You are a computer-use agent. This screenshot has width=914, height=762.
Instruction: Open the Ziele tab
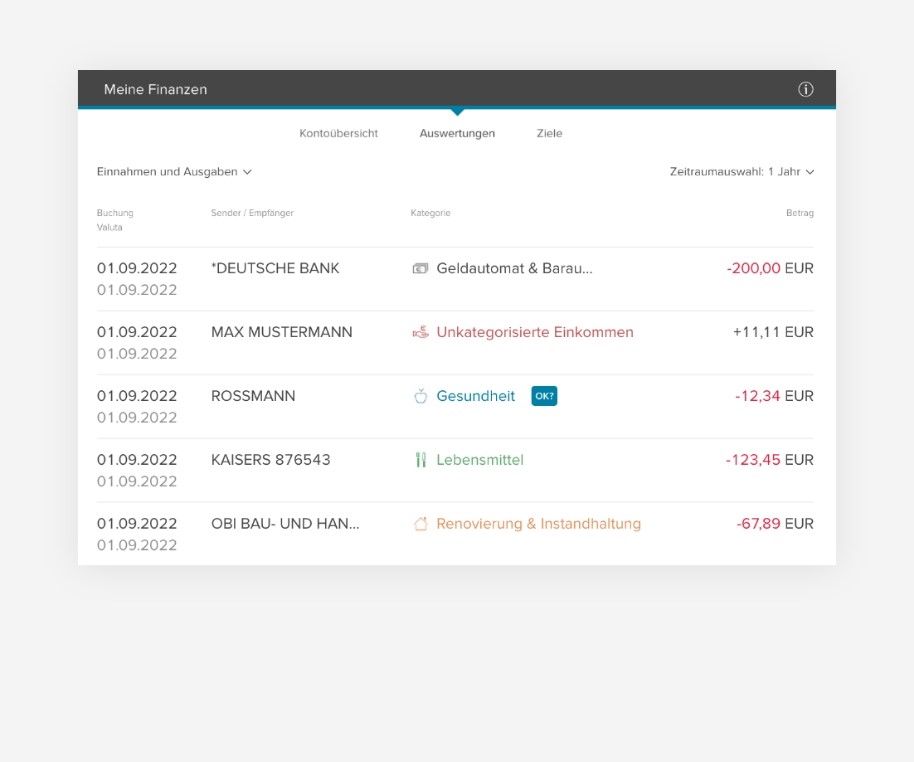(x=549, y=133)
